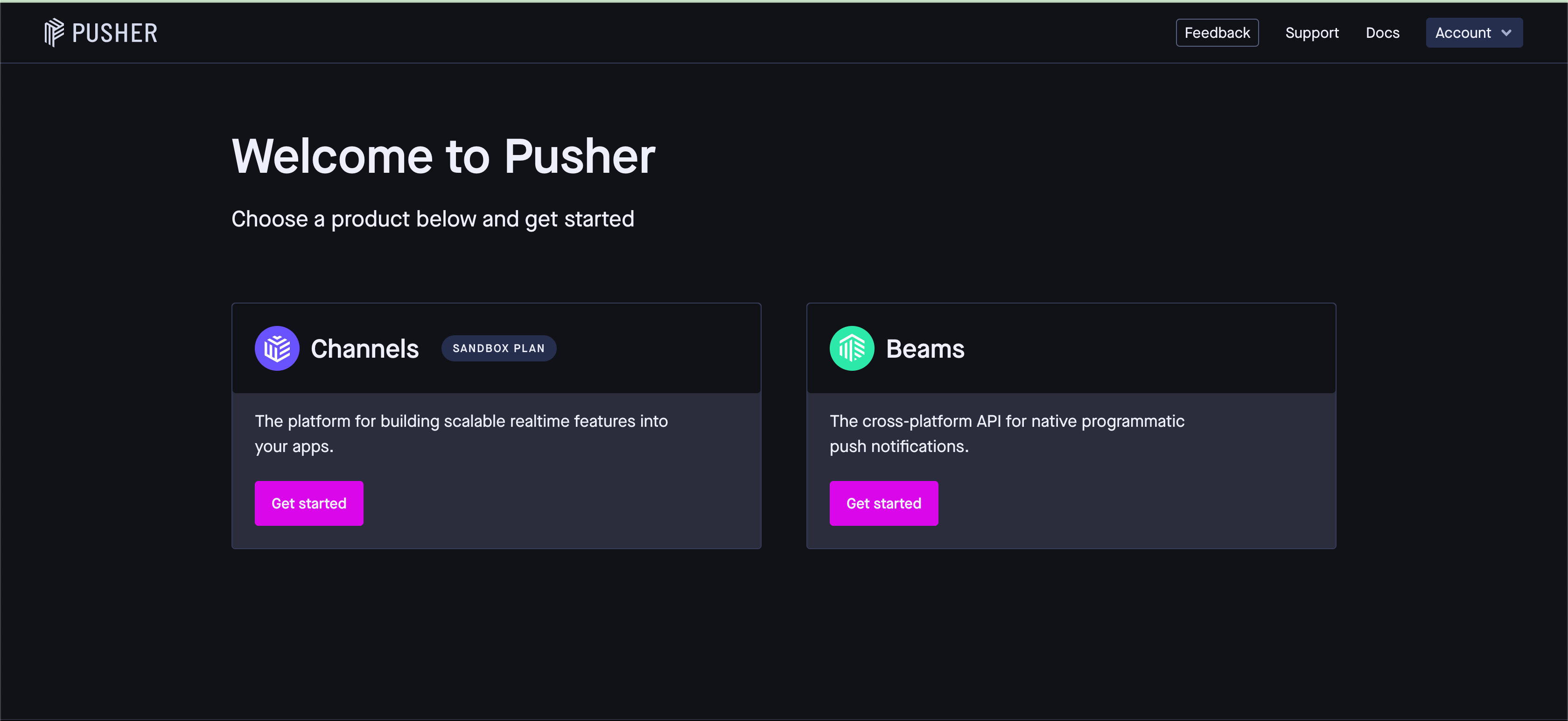Viewport: 1568px width, 721px height.
Task: Select the Channels card title
Action: tap(364, 349)
